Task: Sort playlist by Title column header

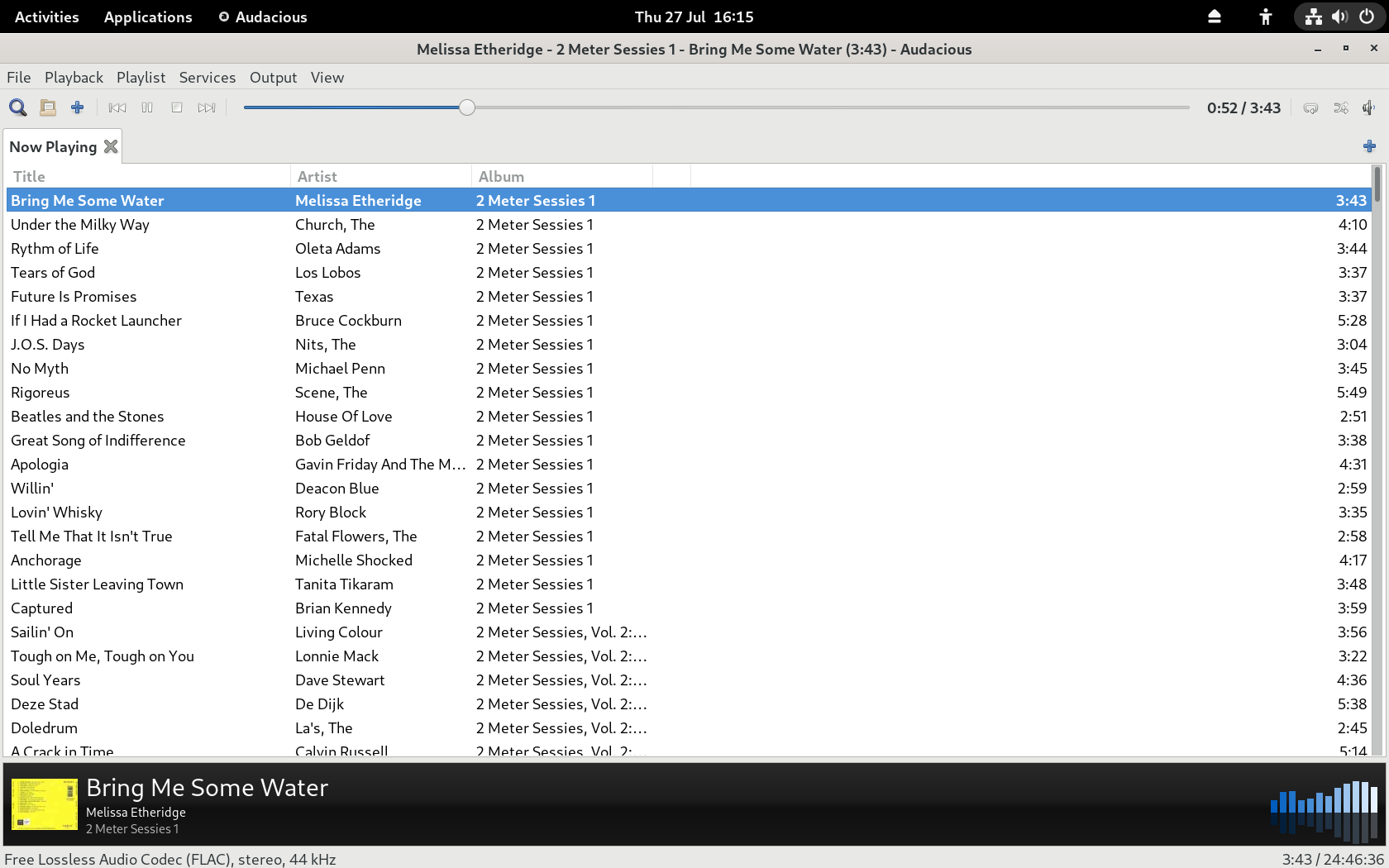Action: coord(149,176)
